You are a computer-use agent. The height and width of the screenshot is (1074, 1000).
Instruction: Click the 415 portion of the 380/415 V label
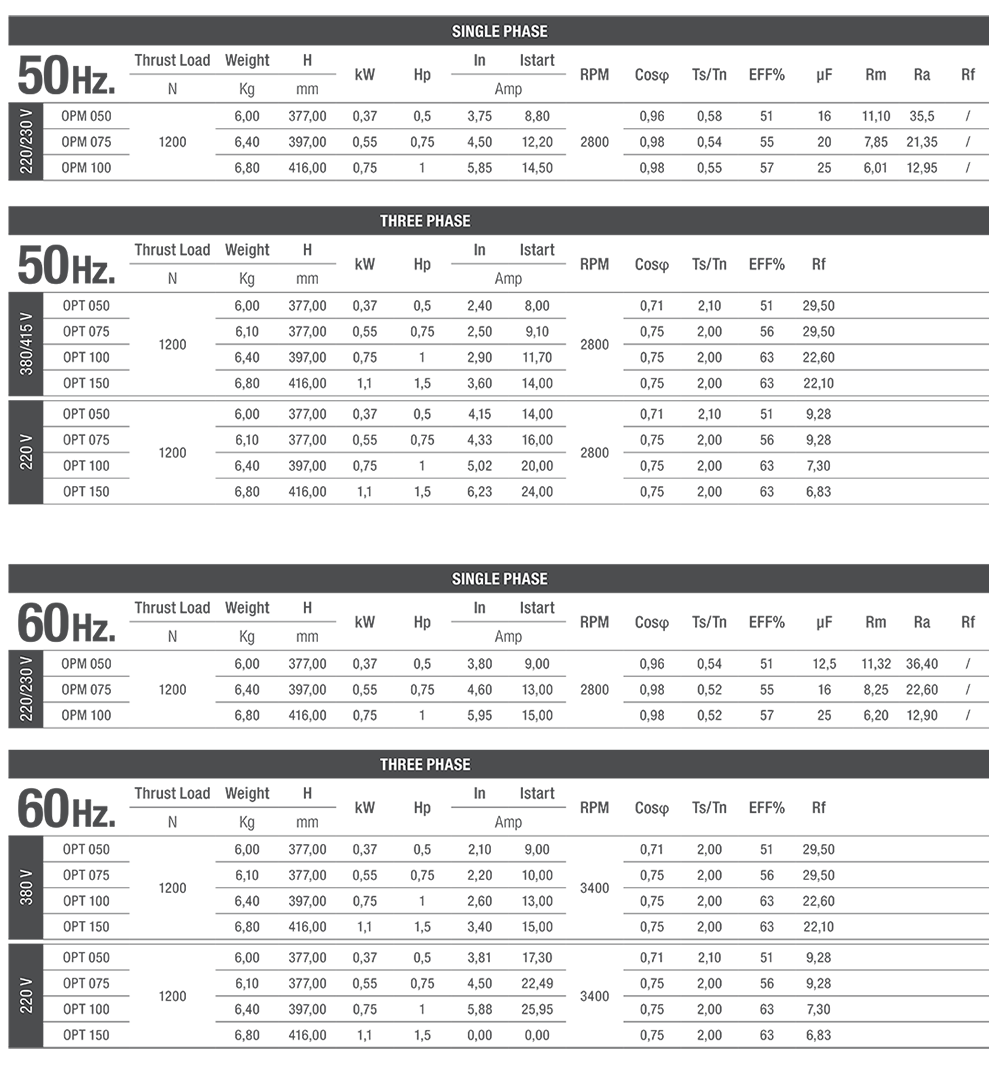click(x=27, y=329)
